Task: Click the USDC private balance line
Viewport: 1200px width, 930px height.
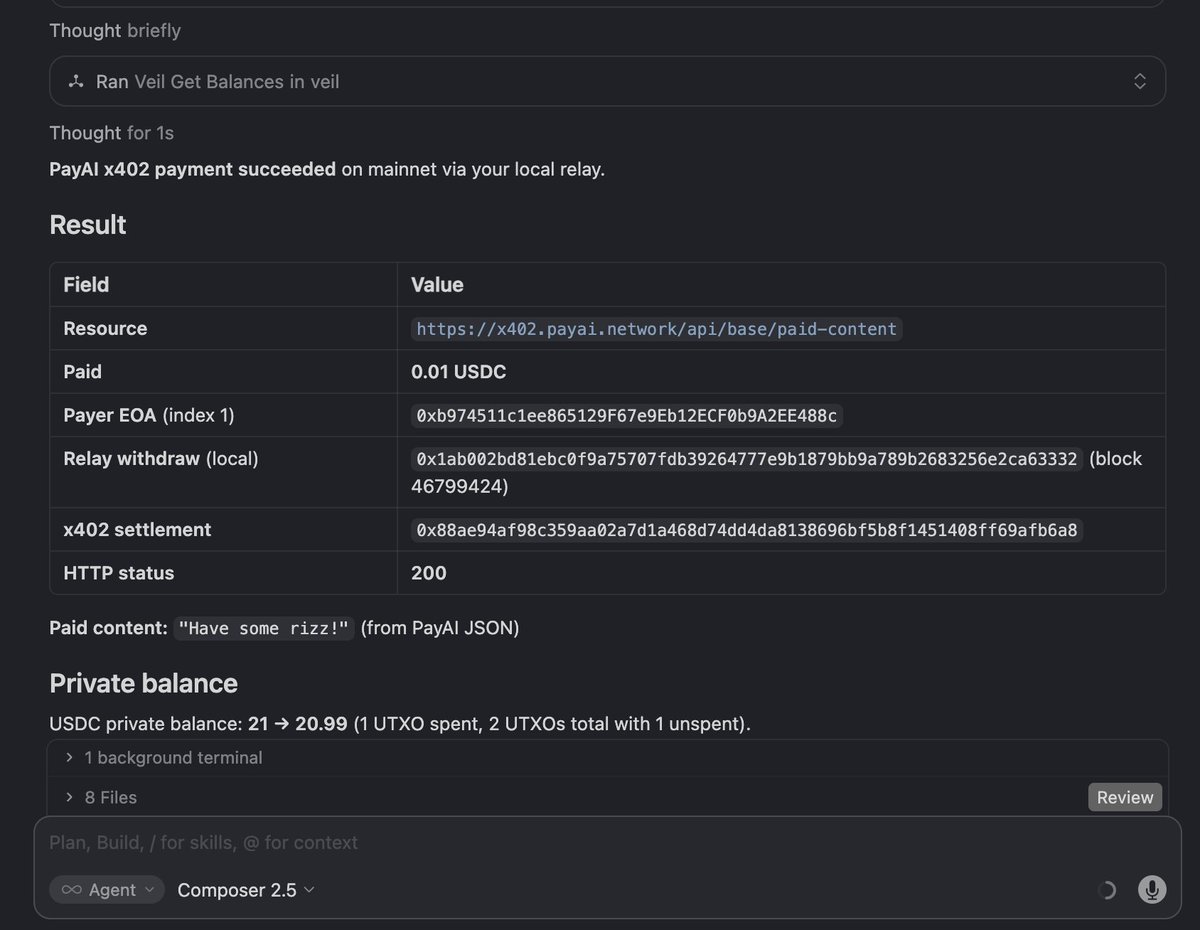Action: click(400, 723)
